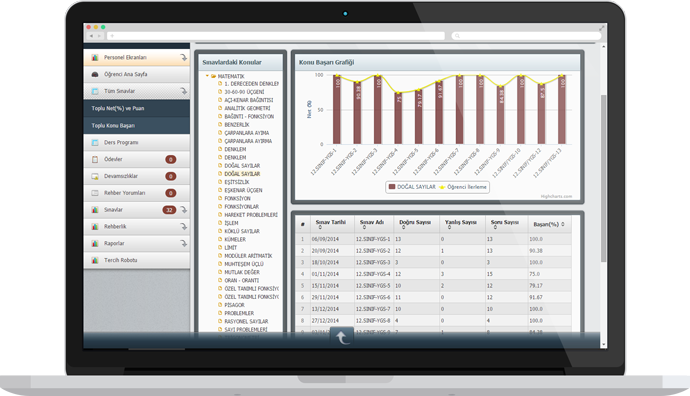This screenshot has width=690, height=396.
Task: Click the Rehber Yorumları icon
Action: coord(95,193)
